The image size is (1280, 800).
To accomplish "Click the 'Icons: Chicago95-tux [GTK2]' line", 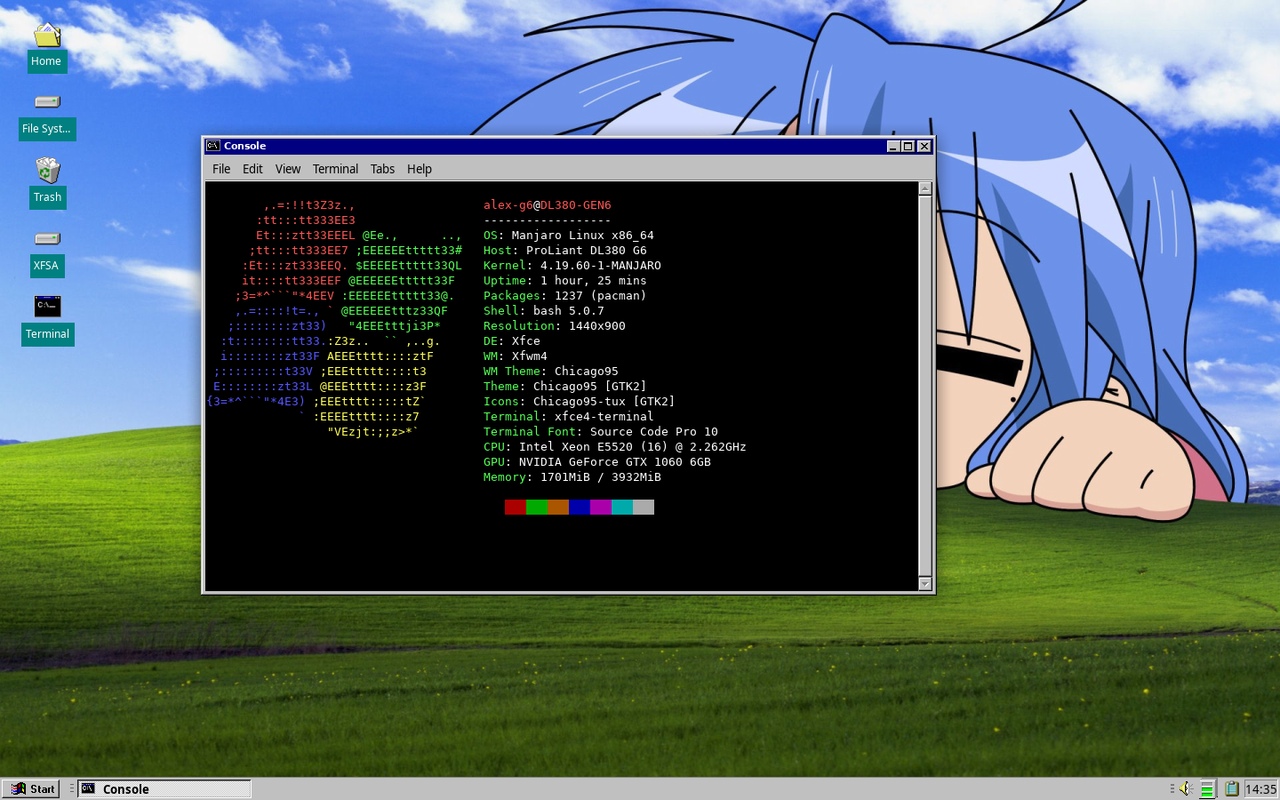I will click(579, 401).
